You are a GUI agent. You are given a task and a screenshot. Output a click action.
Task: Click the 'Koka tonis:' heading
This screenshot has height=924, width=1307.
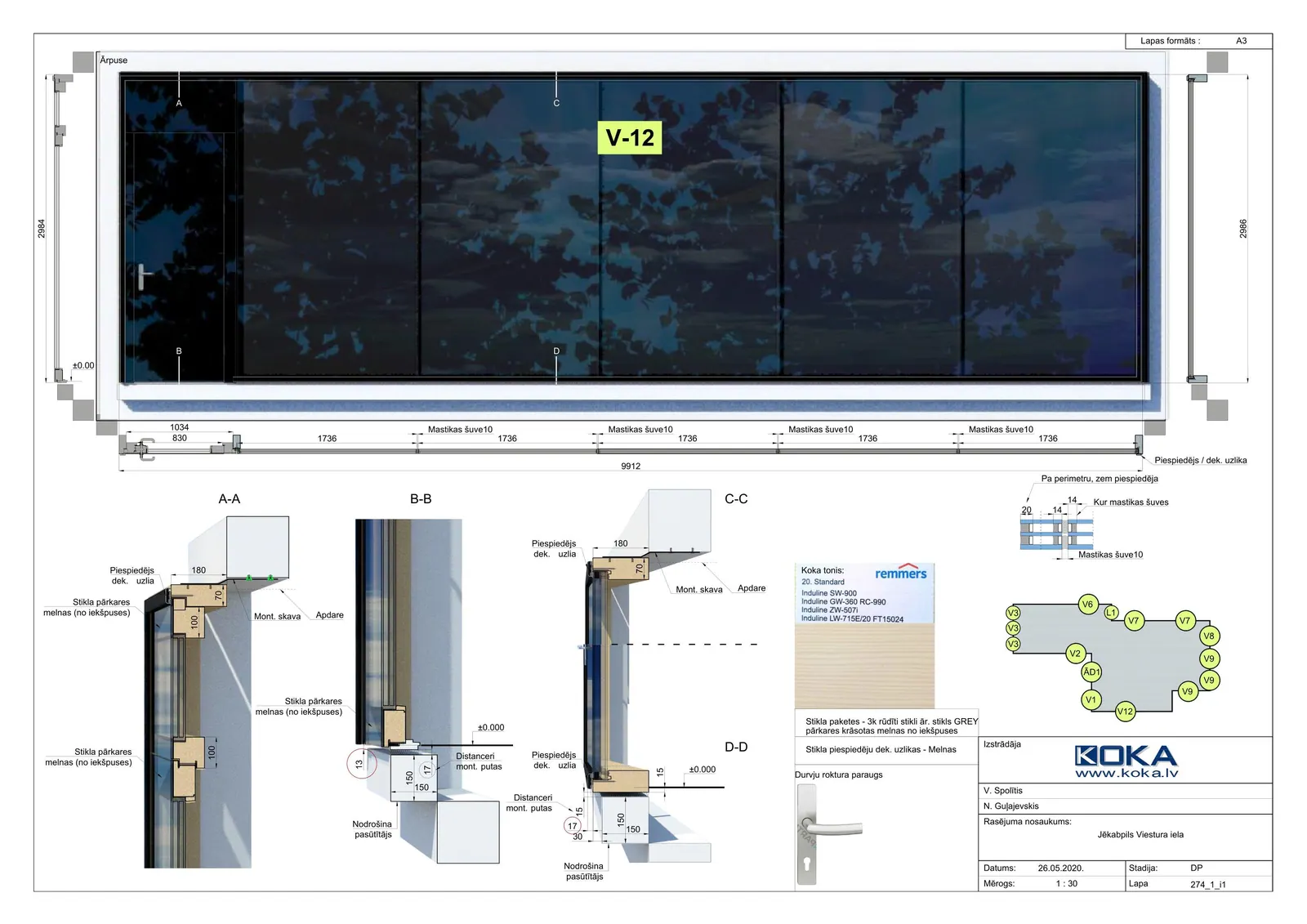coord(823,570)
